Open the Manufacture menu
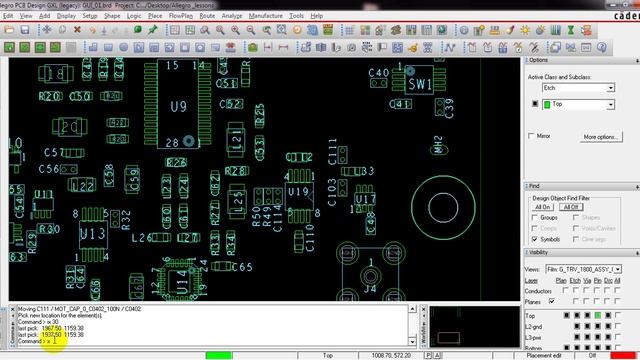Image resolution: width=640 pixels, height=360 pixels. (266, 16)
